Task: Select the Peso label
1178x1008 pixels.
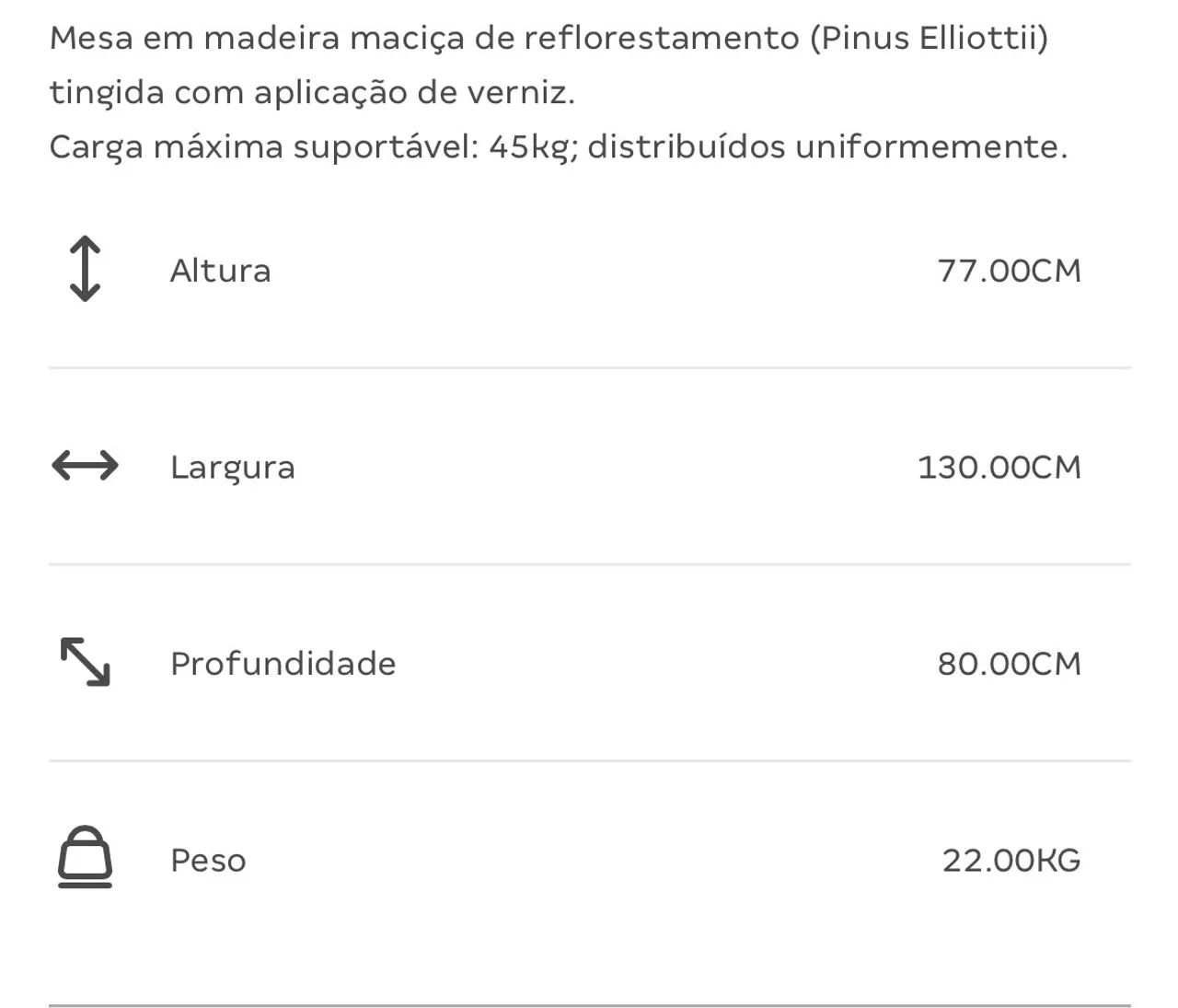Action: tap(209, 861)
